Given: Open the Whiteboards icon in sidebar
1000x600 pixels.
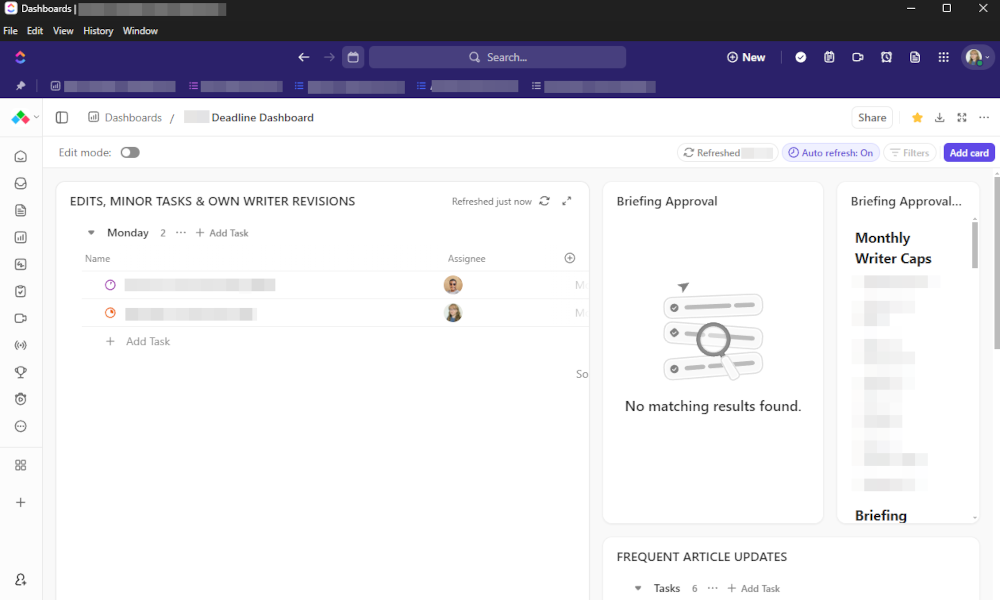Looking at the screenshot, I should tap(20, 265).
